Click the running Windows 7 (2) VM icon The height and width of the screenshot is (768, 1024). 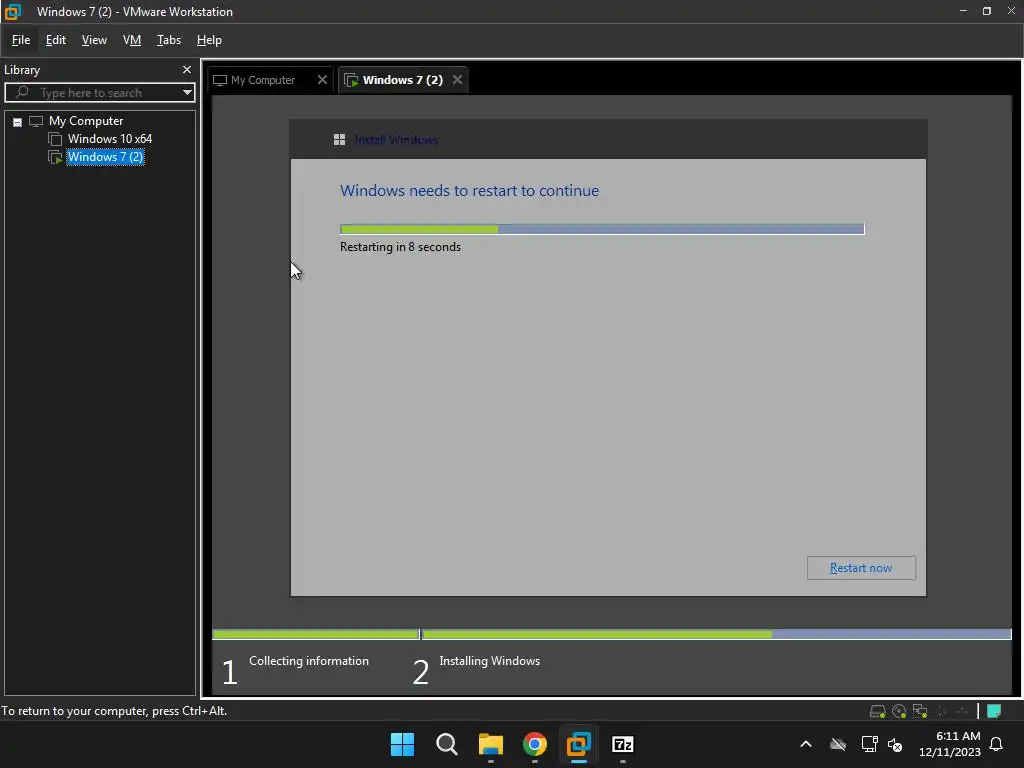coord(56,157)
